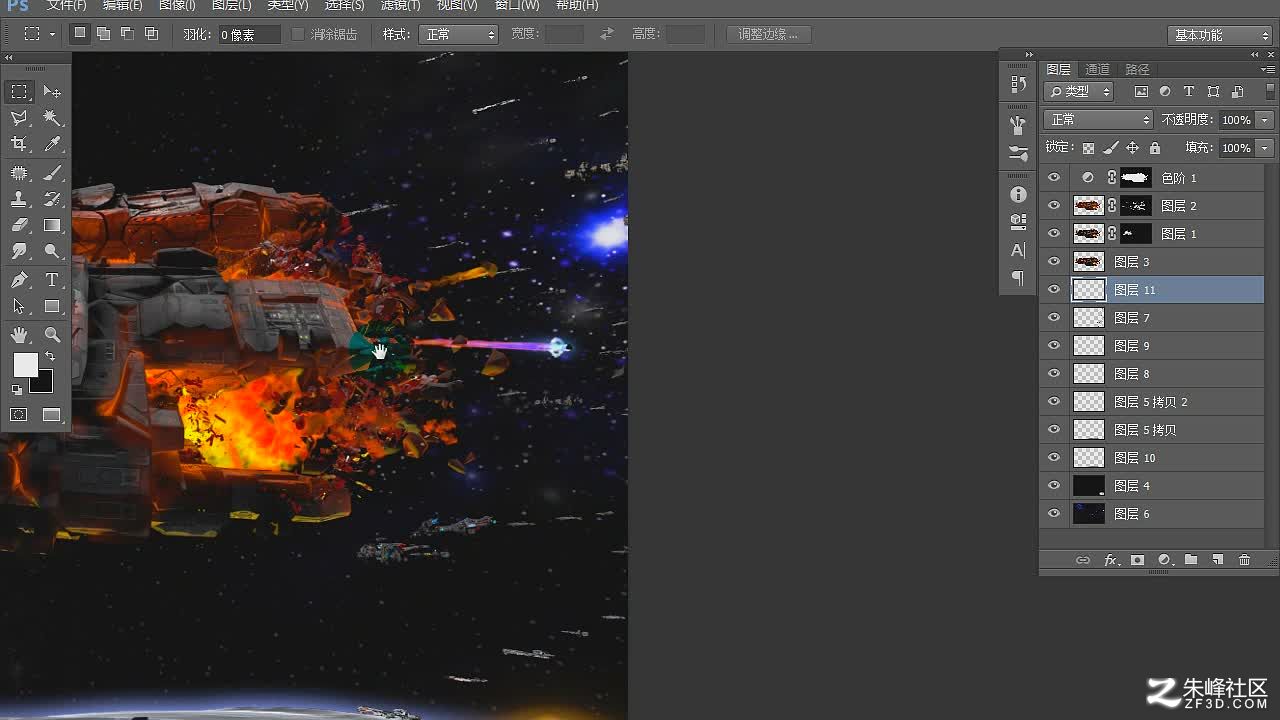Collapse the toolbox with double-arrow
This screenshot has width=1280, height=720.
coord(9,58)
